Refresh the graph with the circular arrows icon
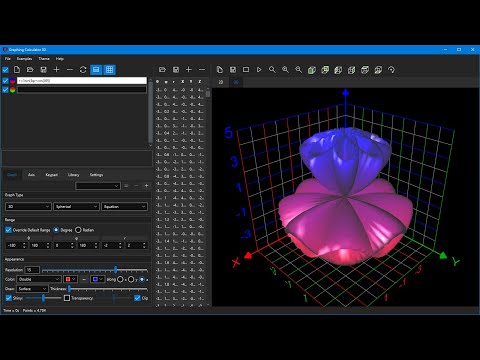 pyautogui.click(x=83, y=70)
